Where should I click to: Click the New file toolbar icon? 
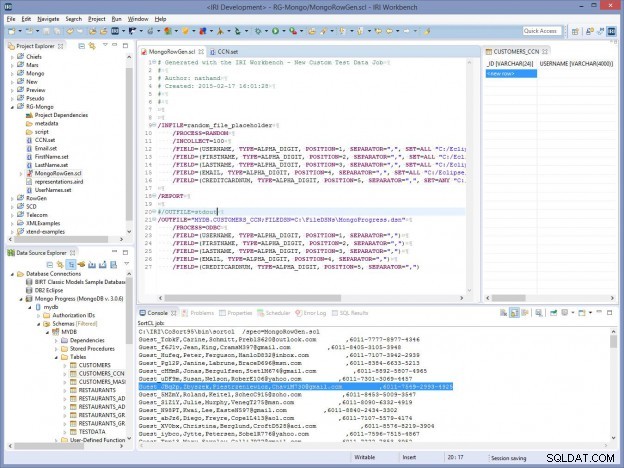[x=12, y=31]
